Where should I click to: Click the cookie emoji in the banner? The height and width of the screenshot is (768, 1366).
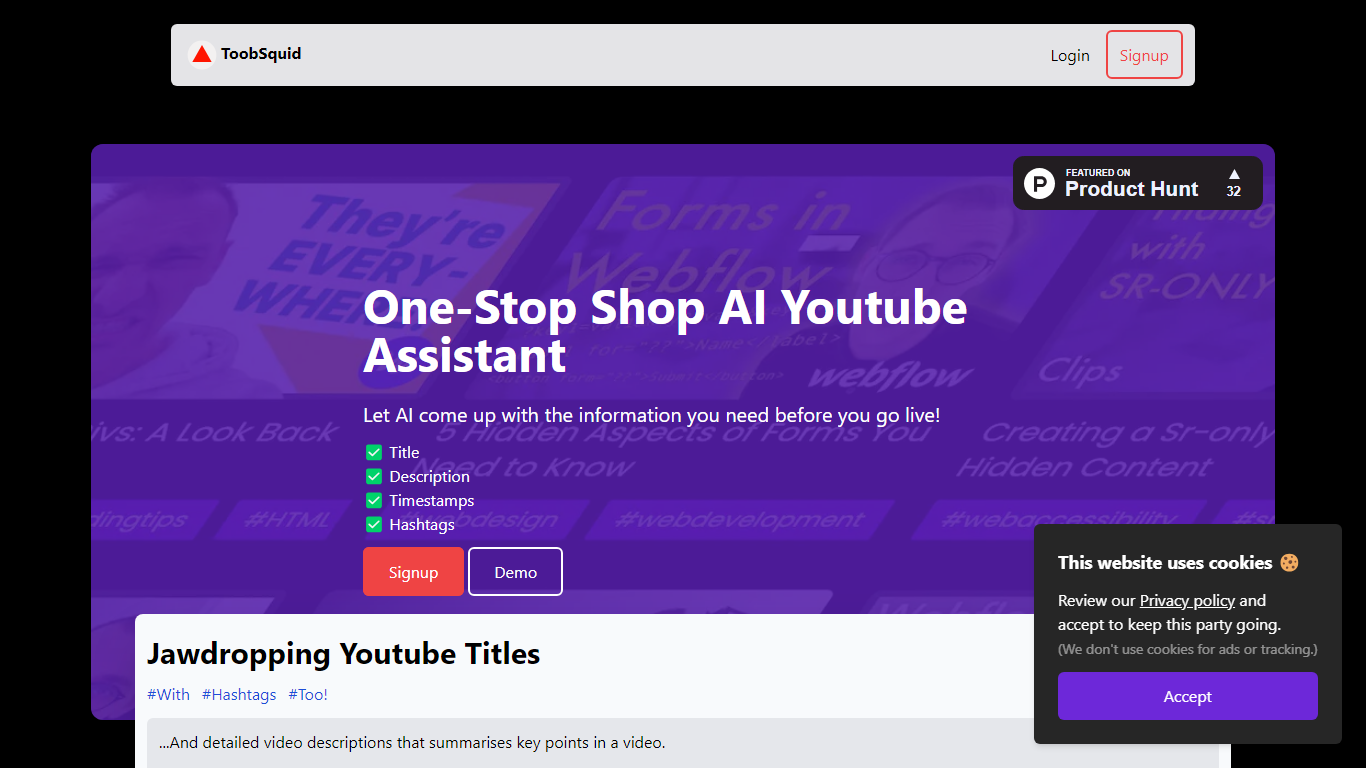tap(1289, 563)
